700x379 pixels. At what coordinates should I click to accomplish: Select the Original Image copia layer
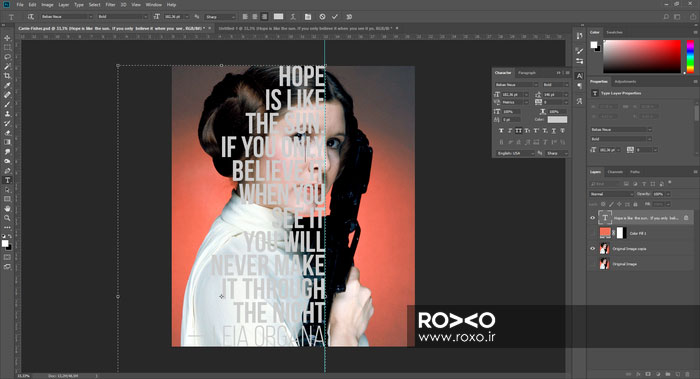pos(640,249)
